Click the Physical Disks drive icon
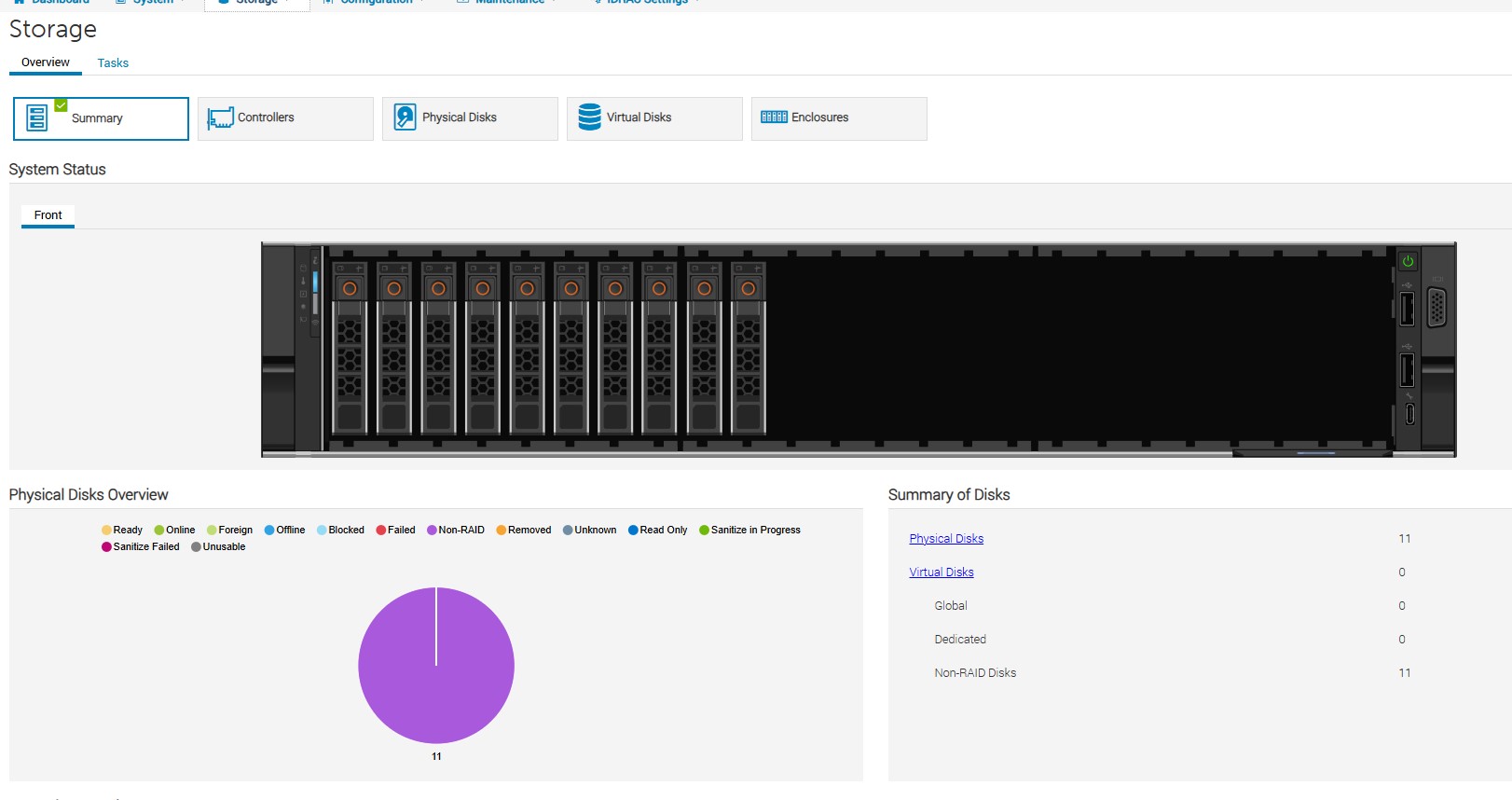Viewport: 1512px width, 800px height. [405, 117]
